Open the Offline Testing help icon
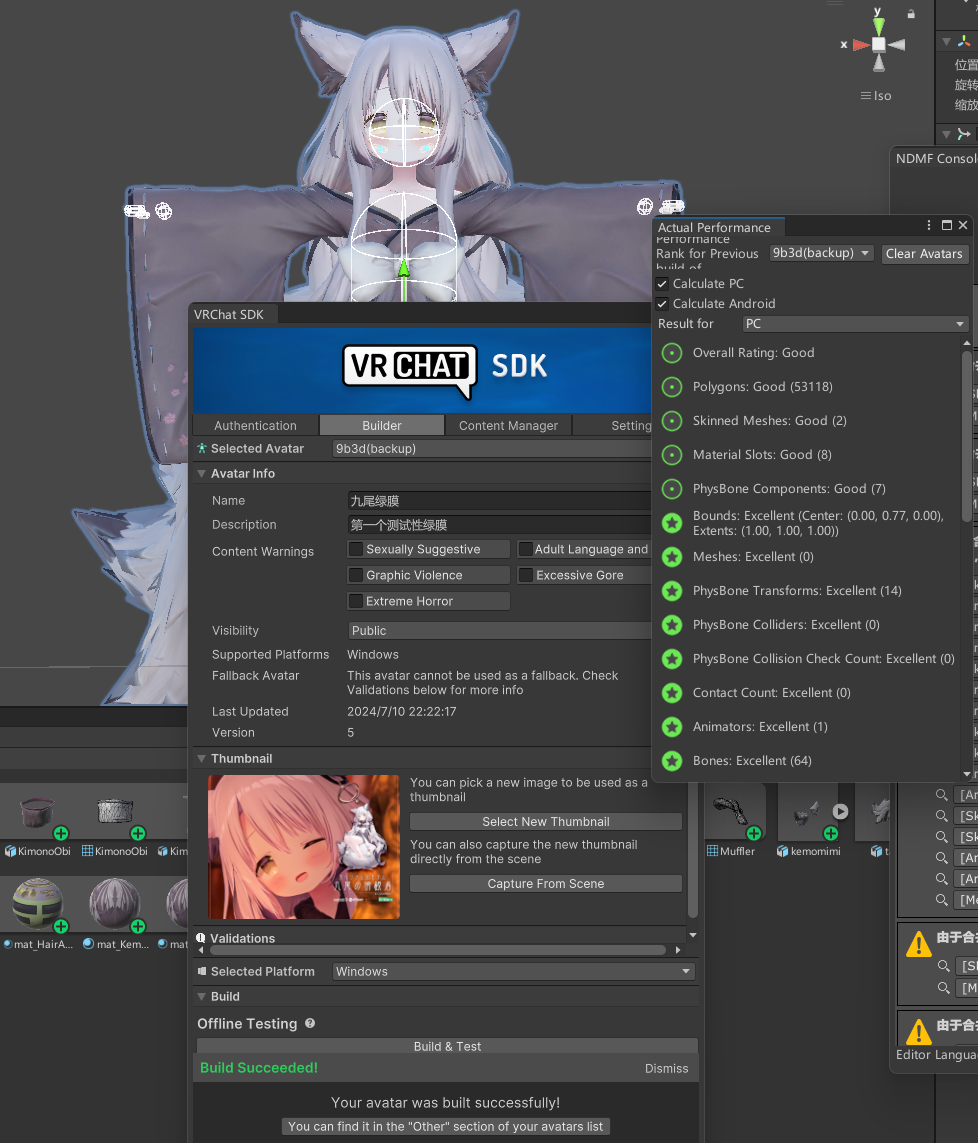Image resolution: width=978 pixels, height=1143 pixels. 310,1023
